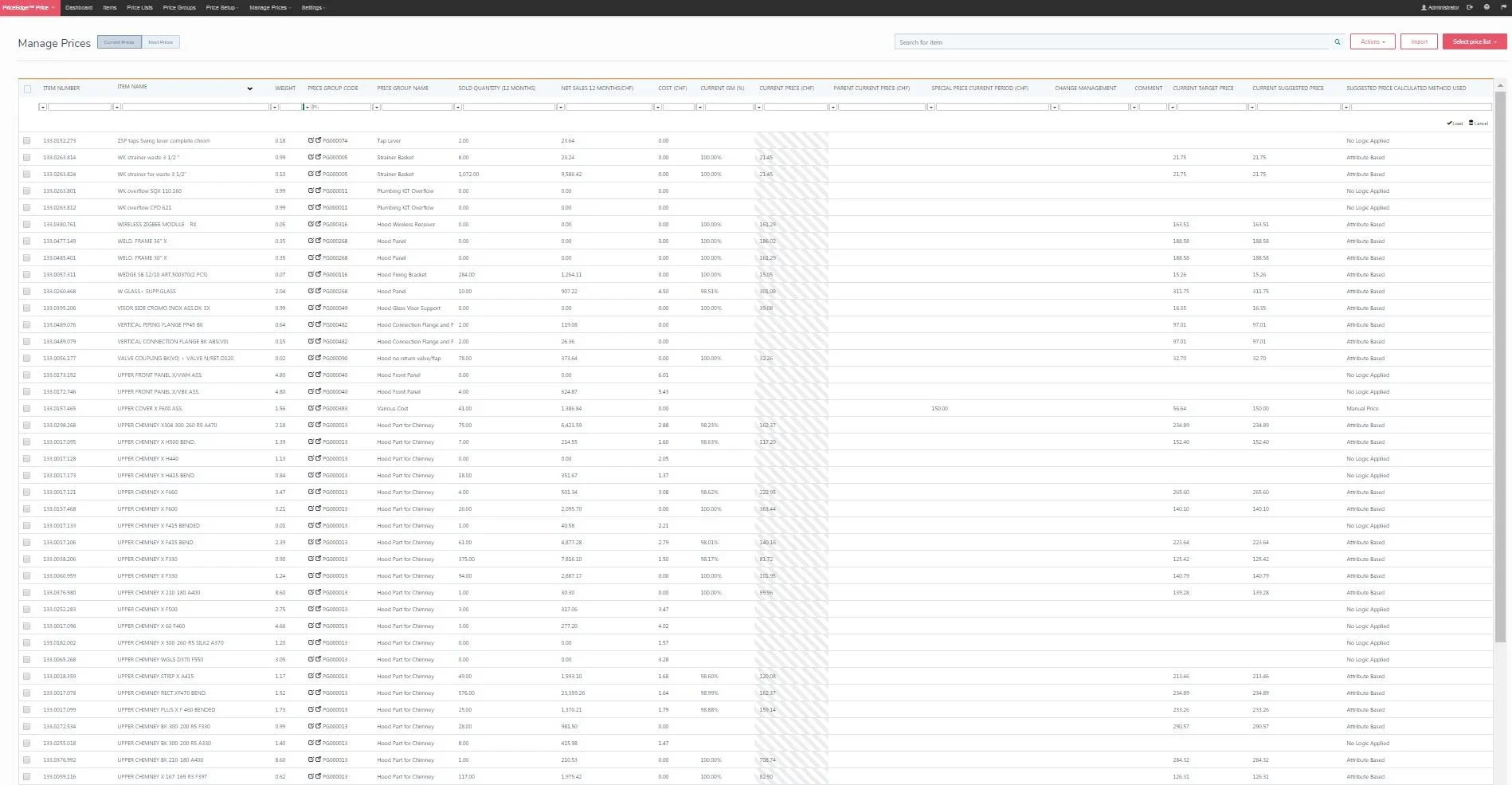Click the edit icon in row 133.0263.801

point(311,190)
